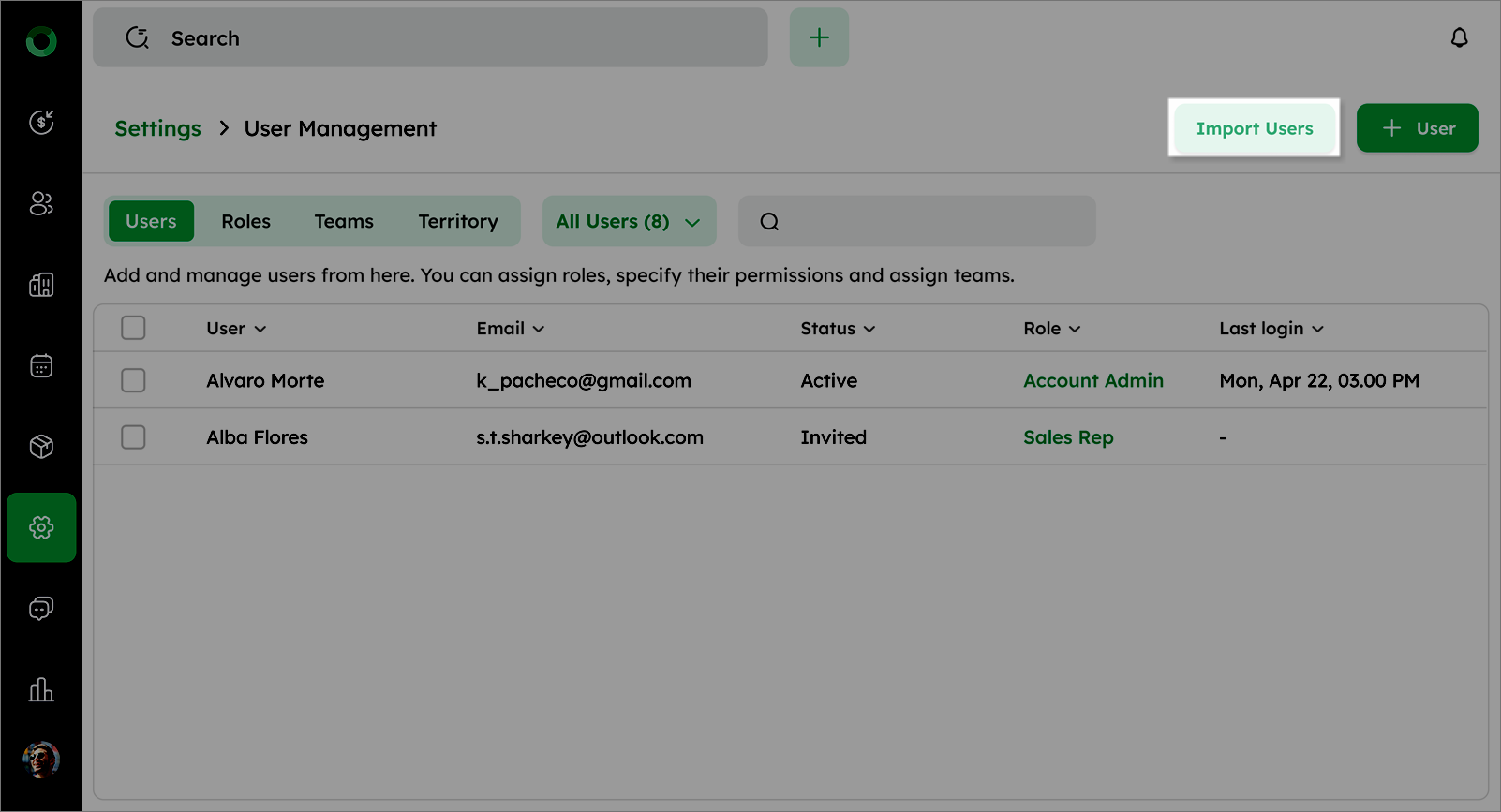
Task: Open the products box icon in sidebar
Action: [41, 447]
